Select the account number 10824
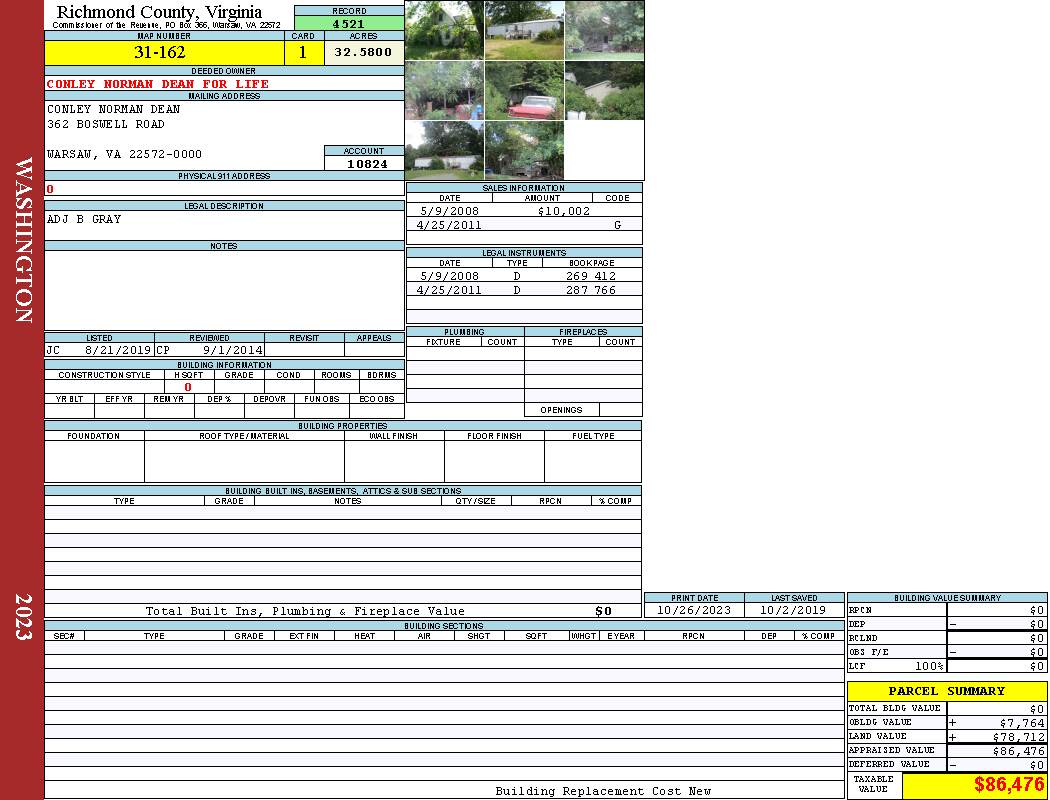 pos(364,163)
